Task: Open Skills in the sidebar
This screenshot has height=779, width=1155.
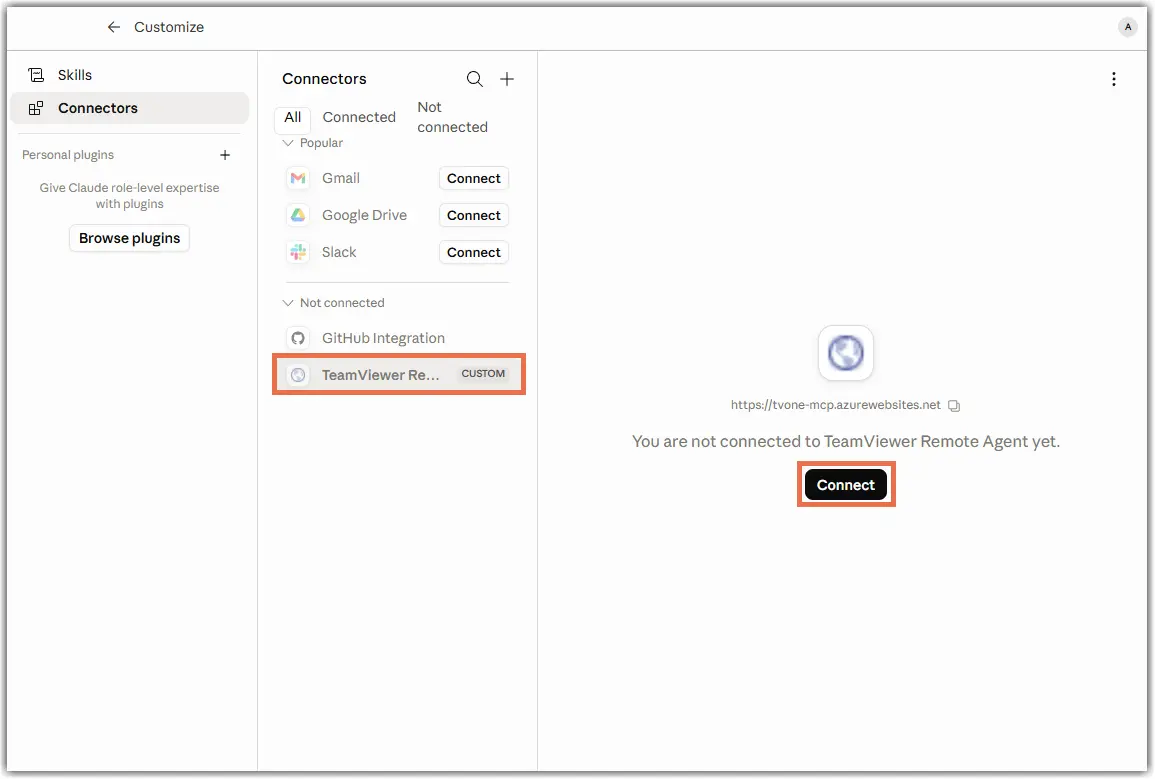Action: 130,75
